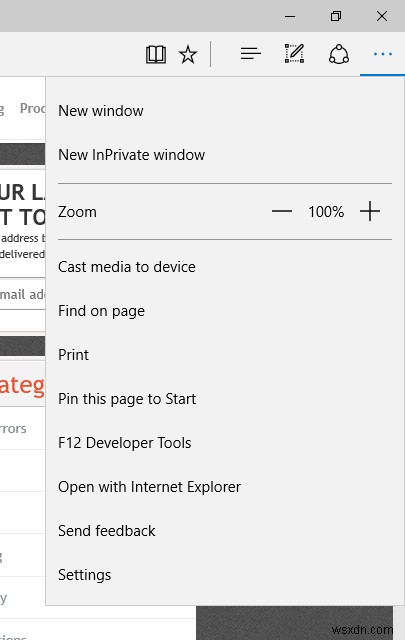Close the More actions ellipsis menu
The height and width of the screenshot is (640, 405).
point(383,54)
